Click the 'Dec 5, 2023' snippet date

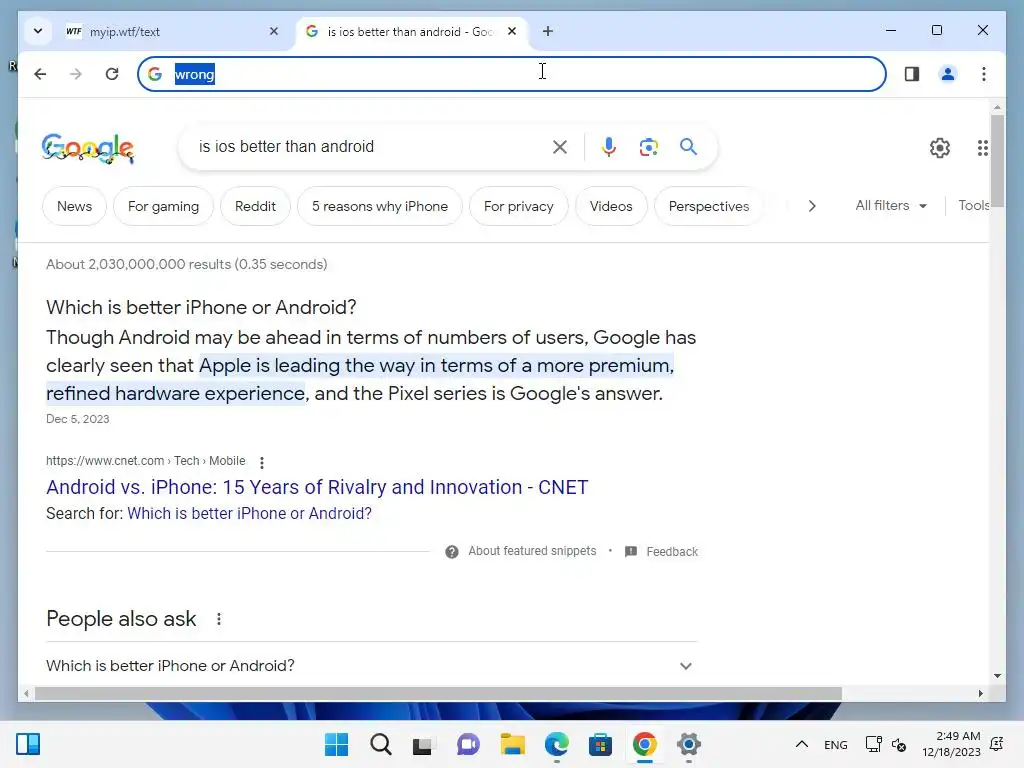tap(78, 419)
